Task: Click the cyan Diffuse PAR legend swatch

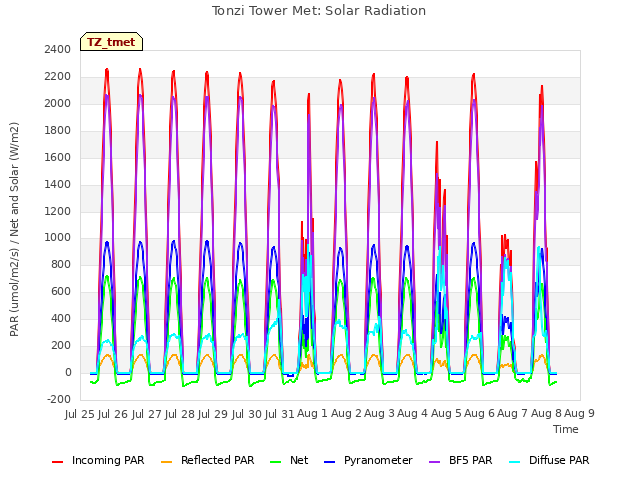Action: pyautogui.click(x=515, y=462)
